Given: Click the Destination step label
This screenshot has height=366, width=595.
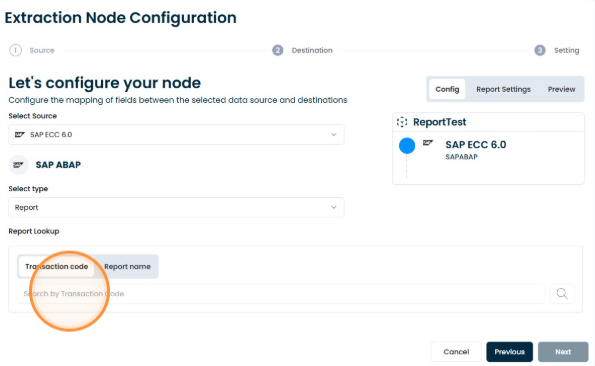Looking at the screenshot, I should 312,50.
